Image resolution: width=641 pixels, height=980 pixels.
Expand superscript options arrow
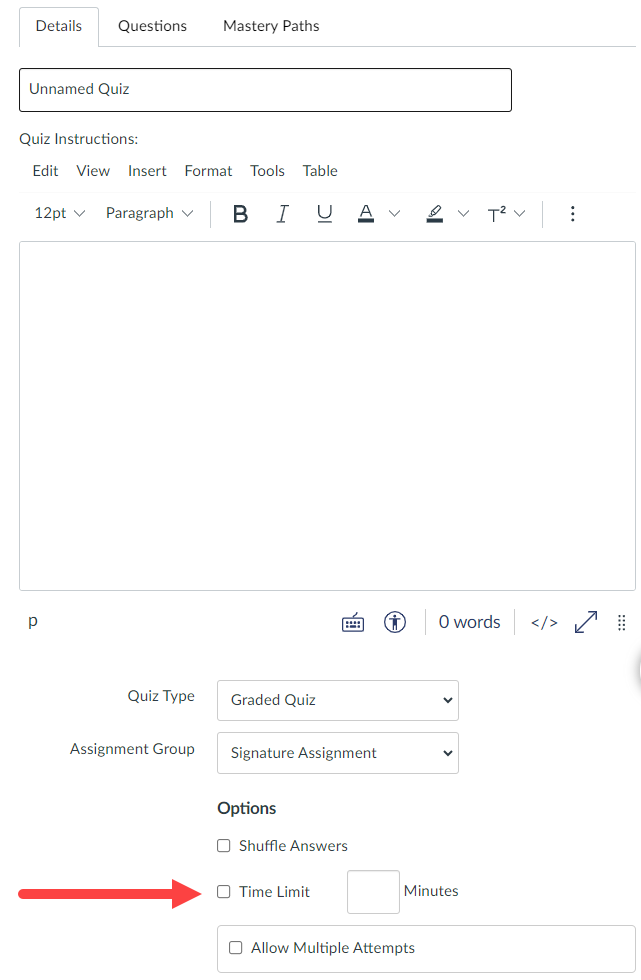pos(520,214)
